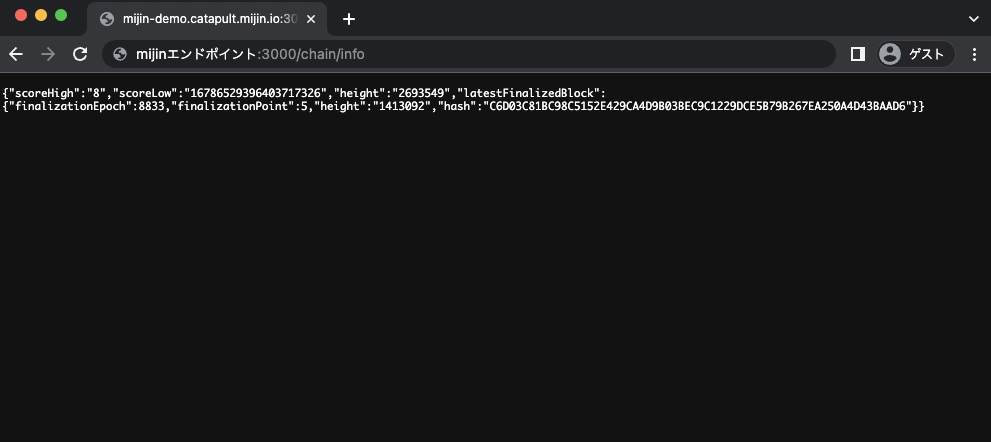Click the scoreLow value 16786529396403717326
Viewport: 991px width, 442px height.
click(x=255, y=94)
